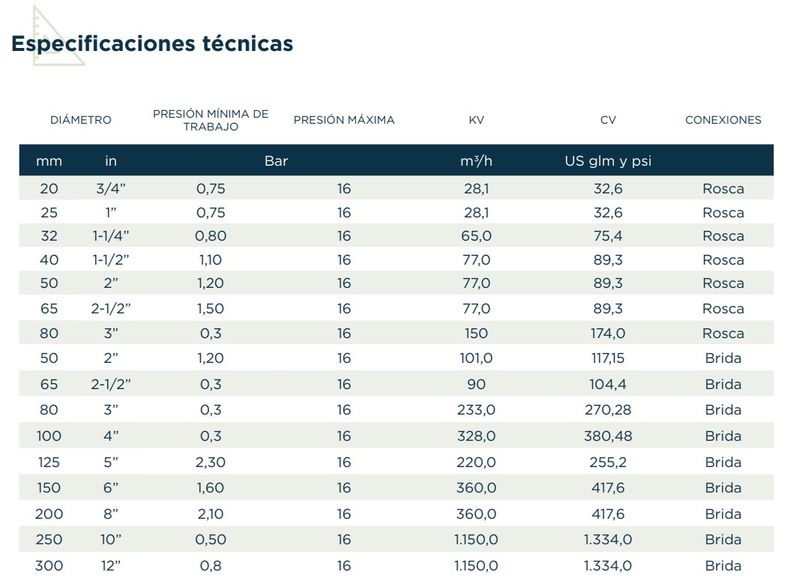Click the 0,50 minimum pressure value

[211, 539]
